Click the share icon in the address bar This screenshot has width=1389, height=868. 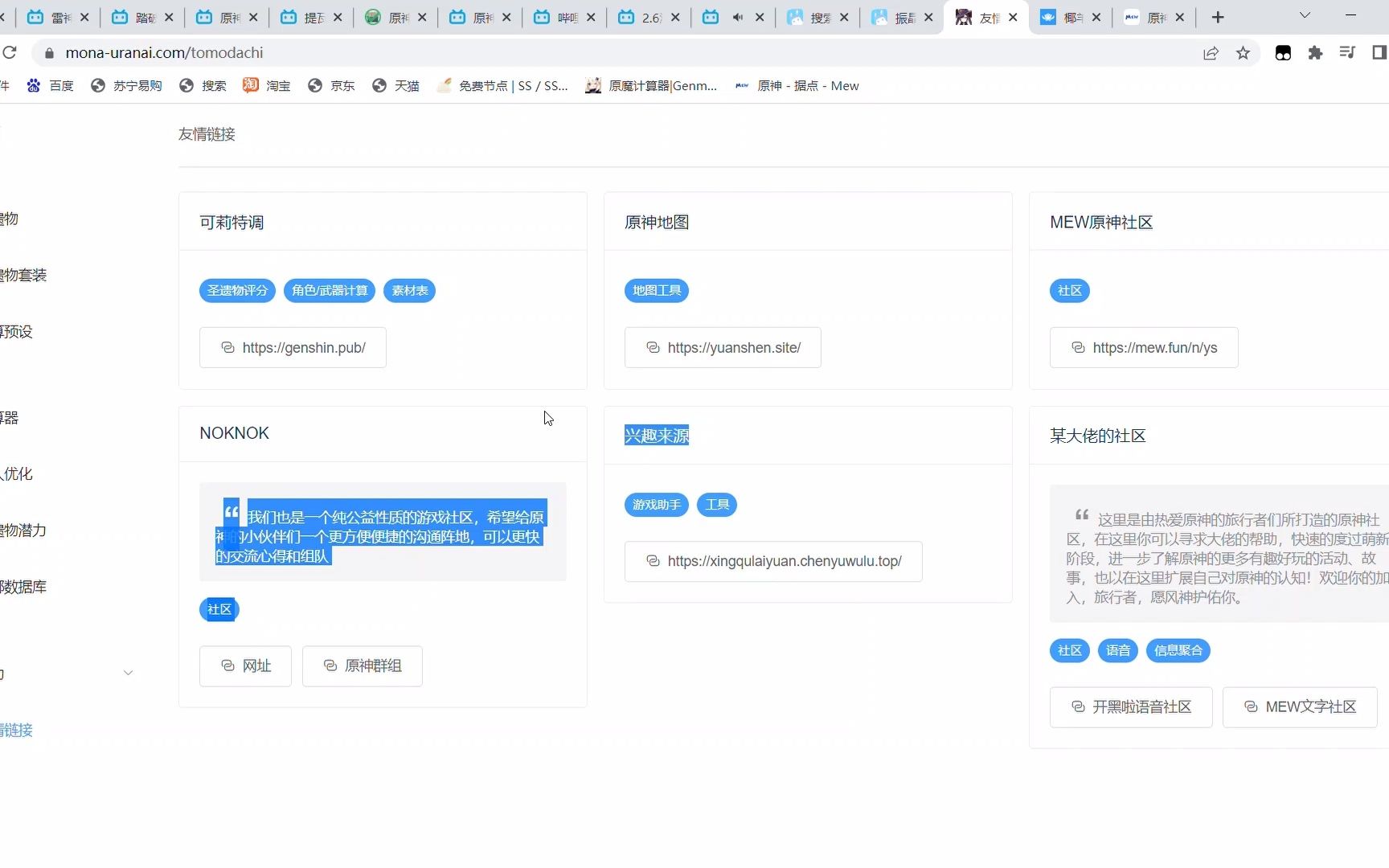pos(1211,53)
